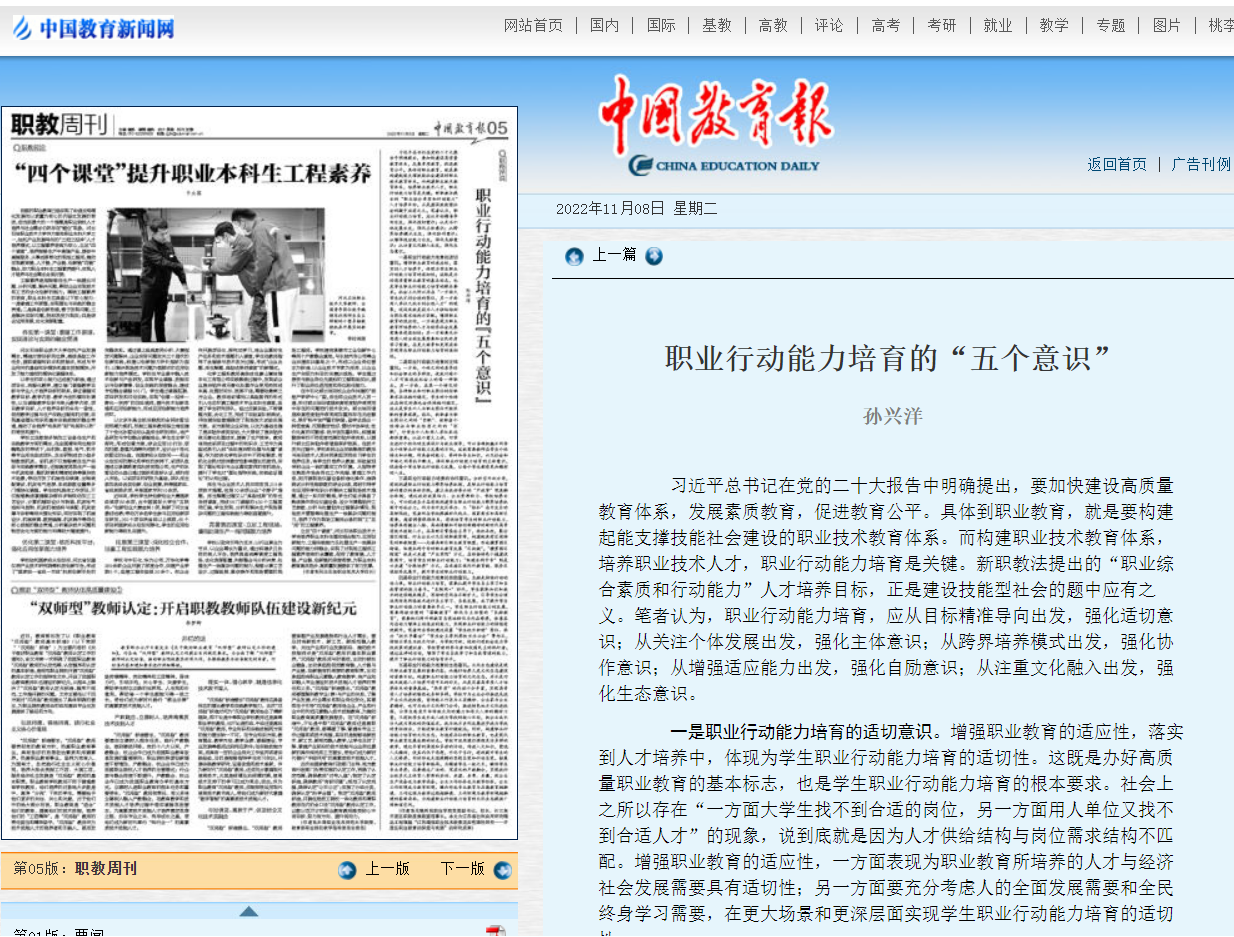Click the 中国教育新闻网 site logo
1234x937 pixels.
coord(93,28)
